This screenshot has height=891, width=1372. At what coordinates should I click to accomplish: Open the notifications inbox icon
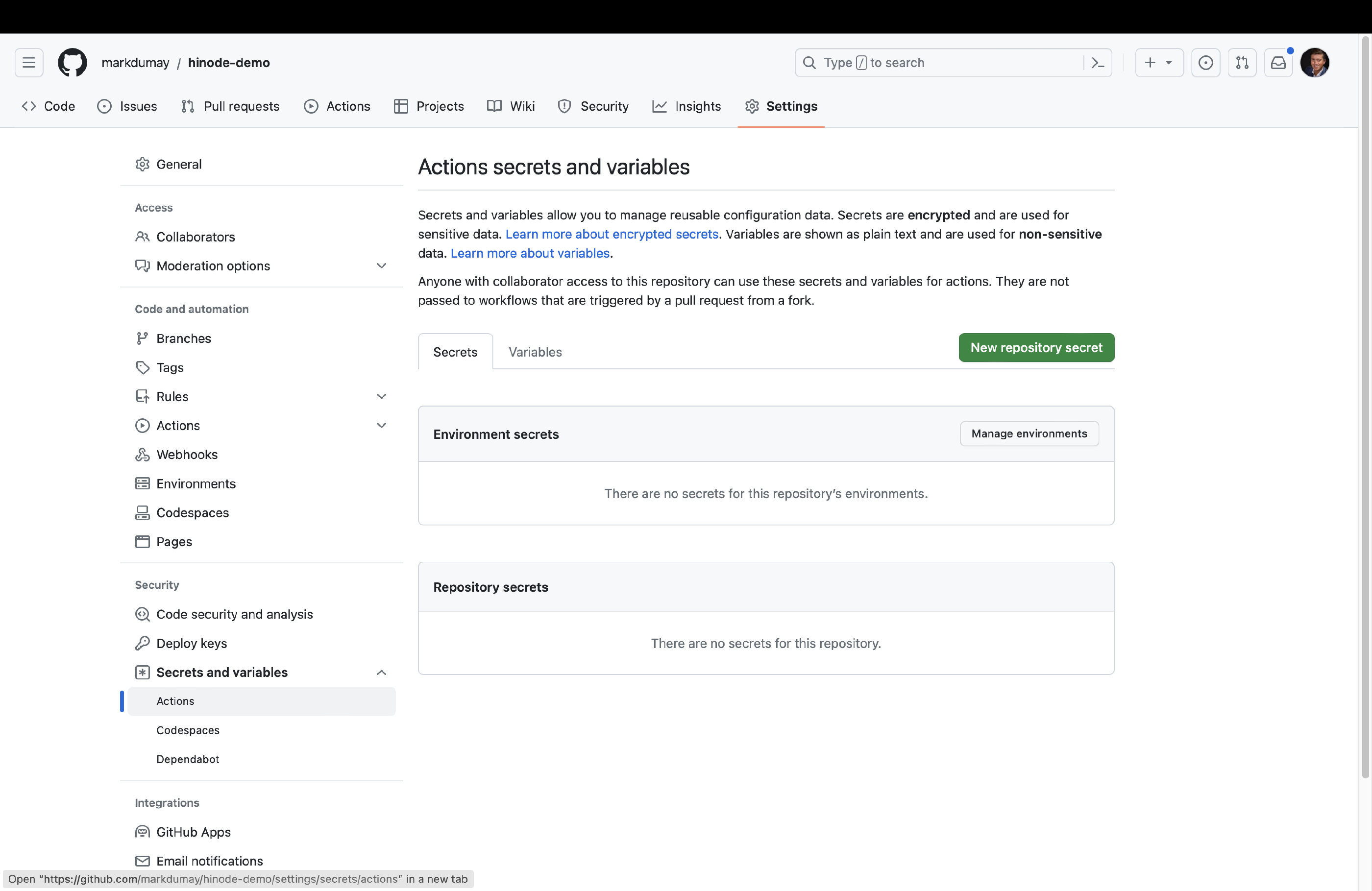(x=1278, y=63)
